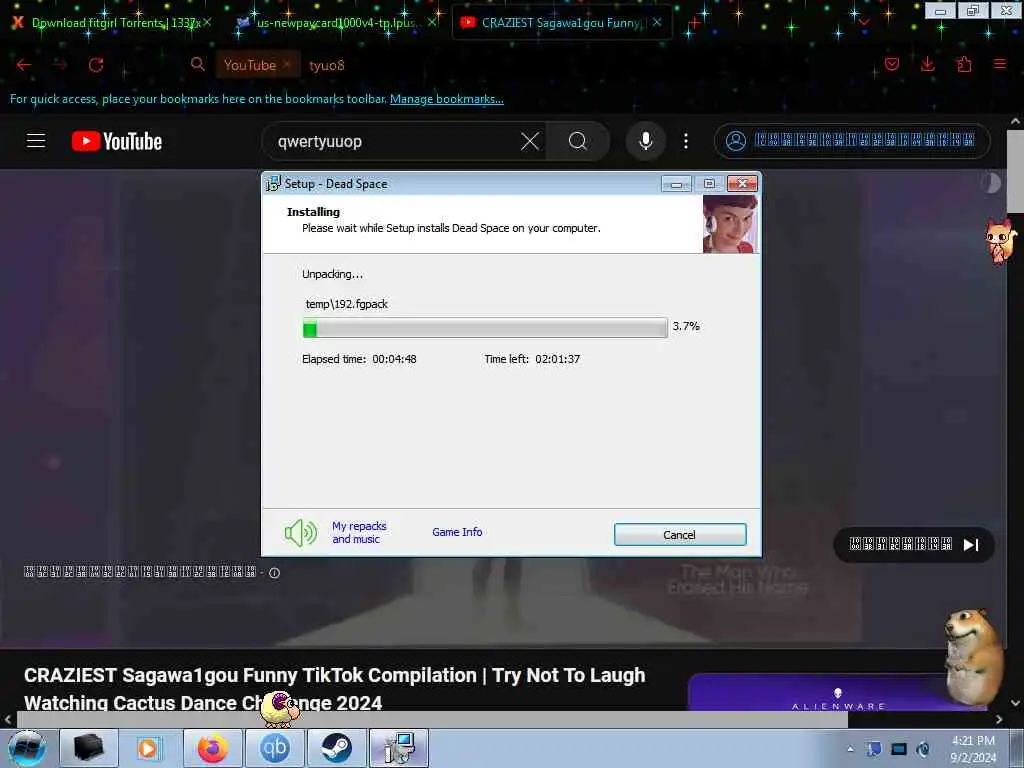
Task: Close the fitgirl Torrents tab
Action: click(x=206, y=22)
